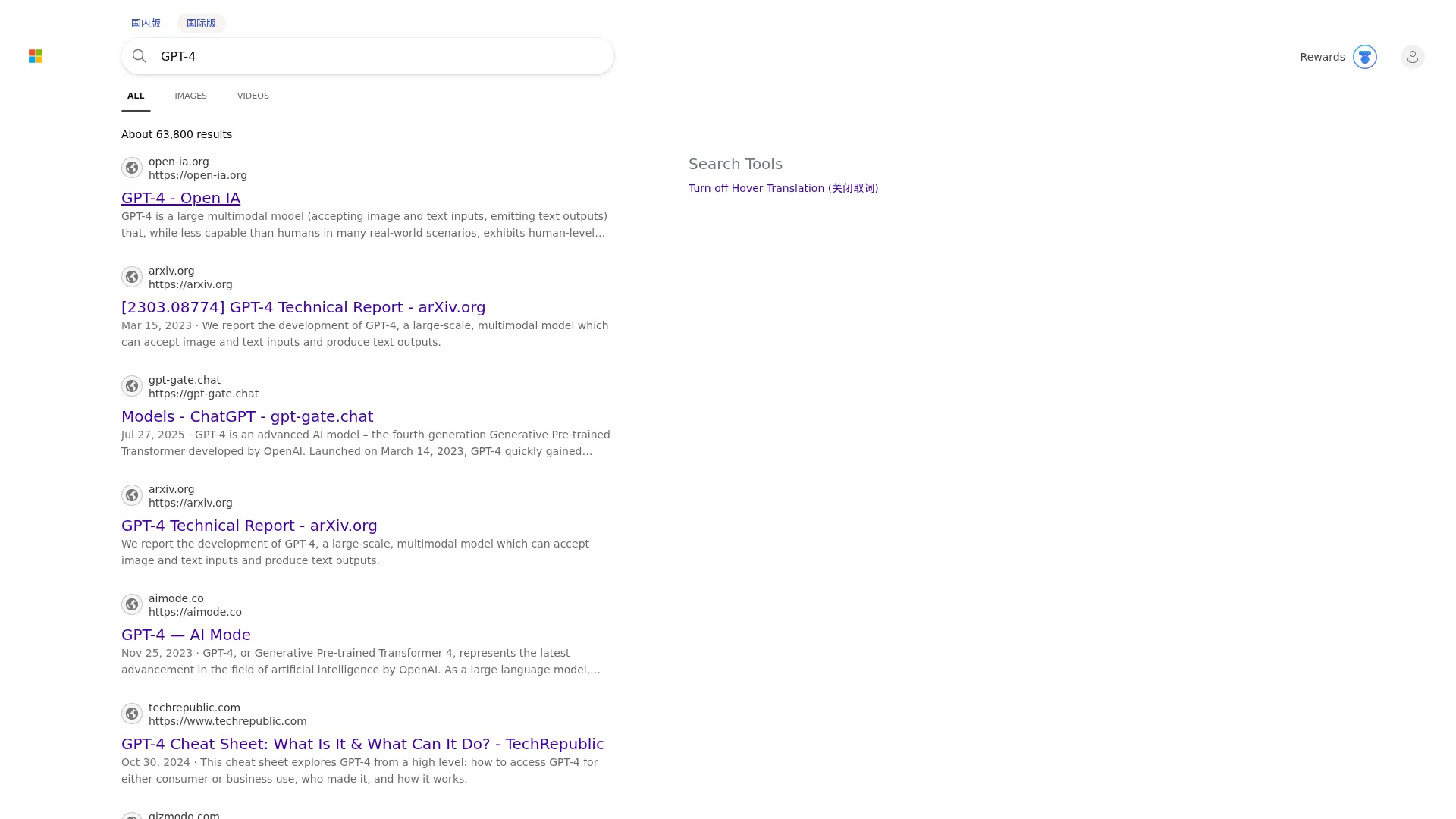Screen dimensions: 1456x819
Task: Click the About 63,800 results text
Action: click(x=177, y=134)
